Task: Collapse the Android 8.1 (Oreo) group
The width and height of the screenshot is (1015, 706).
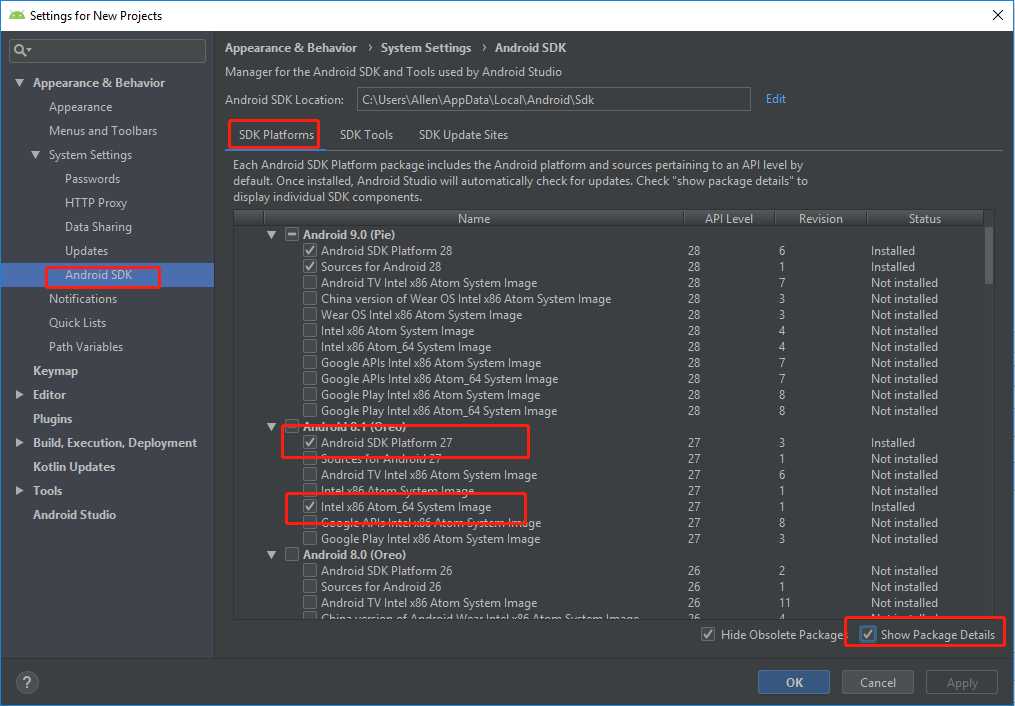Action: 272,426
